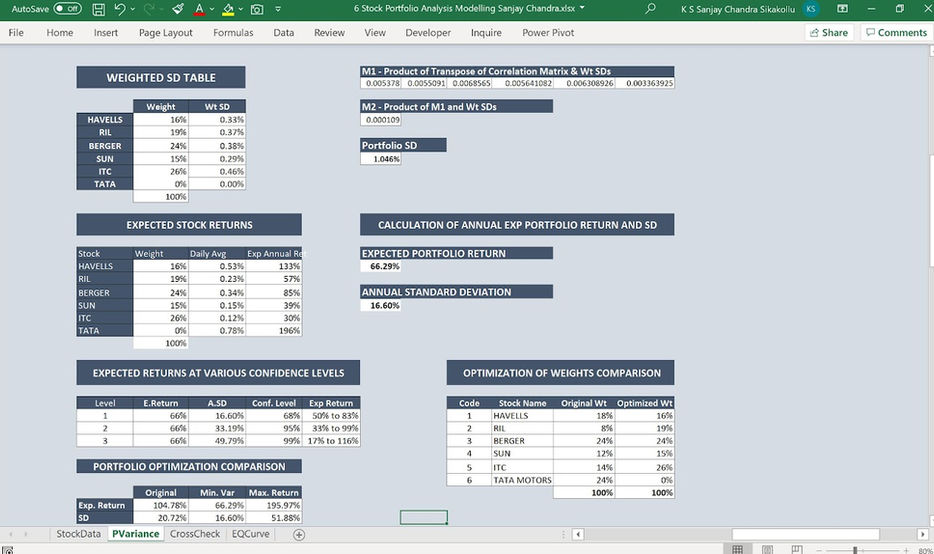The width and height of the screenshot is (934, 554).
Task: Click the next sheet navigation arrow
Action: [x=26, y=534]
